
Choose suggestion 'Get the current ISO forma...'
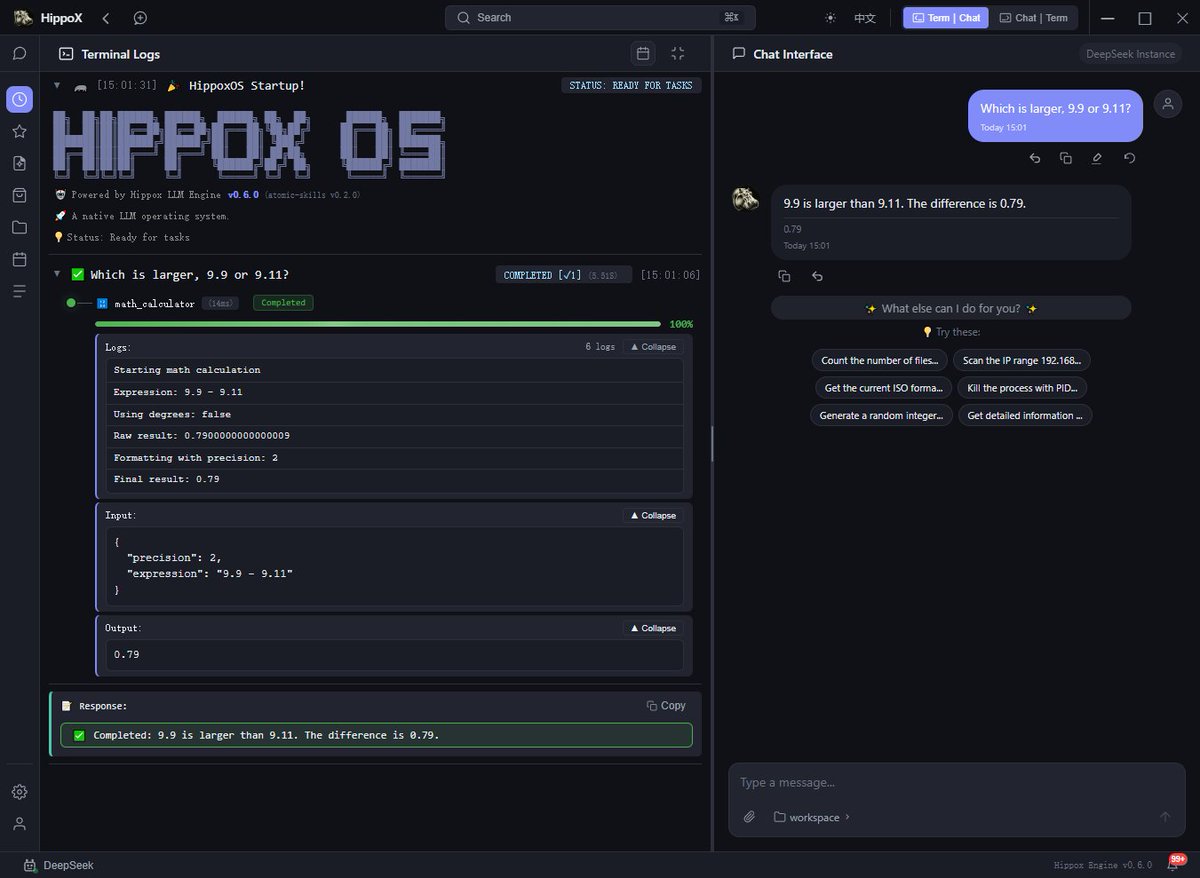(x=883, y=388)
